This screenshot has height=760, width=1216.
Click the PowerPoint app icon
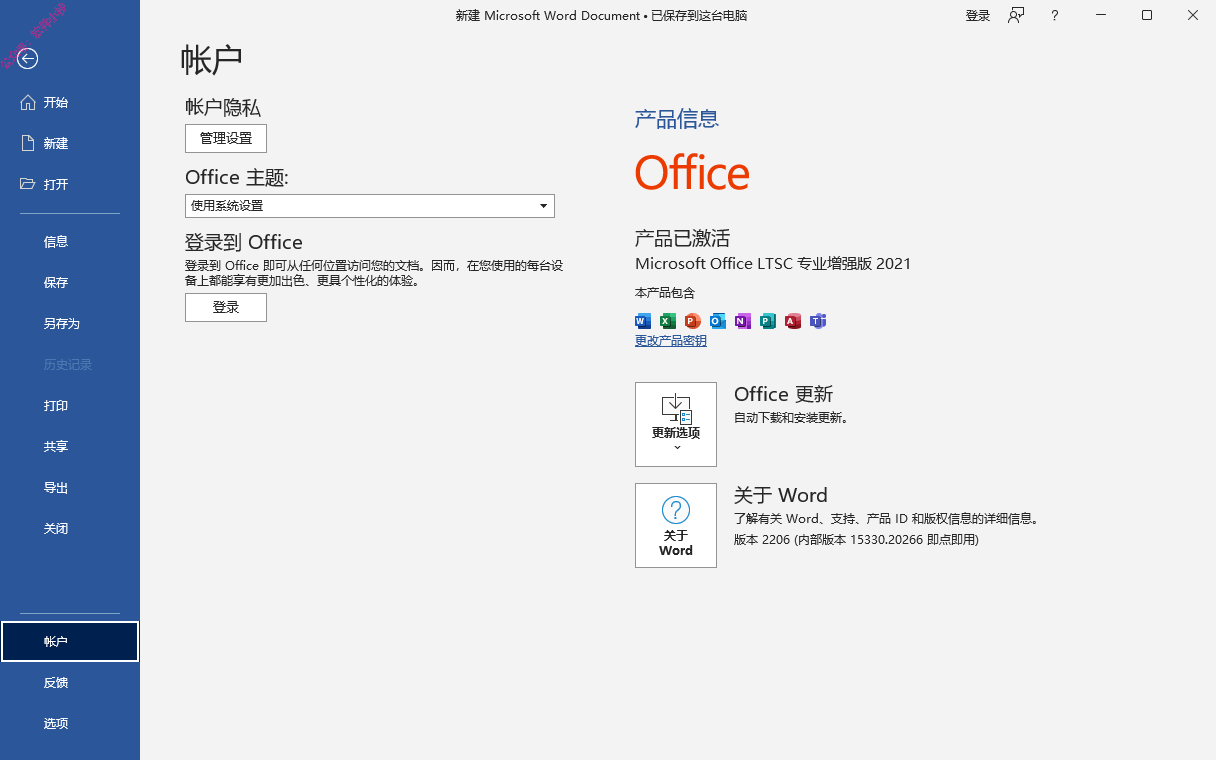coord(693,321)
